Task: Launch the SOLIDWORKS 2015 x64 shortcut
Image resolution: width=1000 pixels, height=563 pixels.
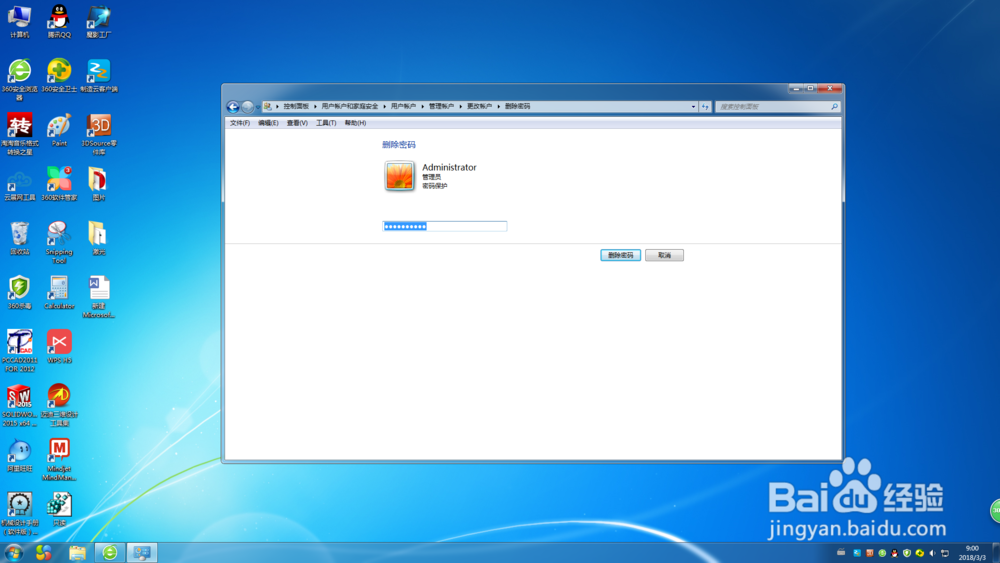Action: click(x=20, y=404)
